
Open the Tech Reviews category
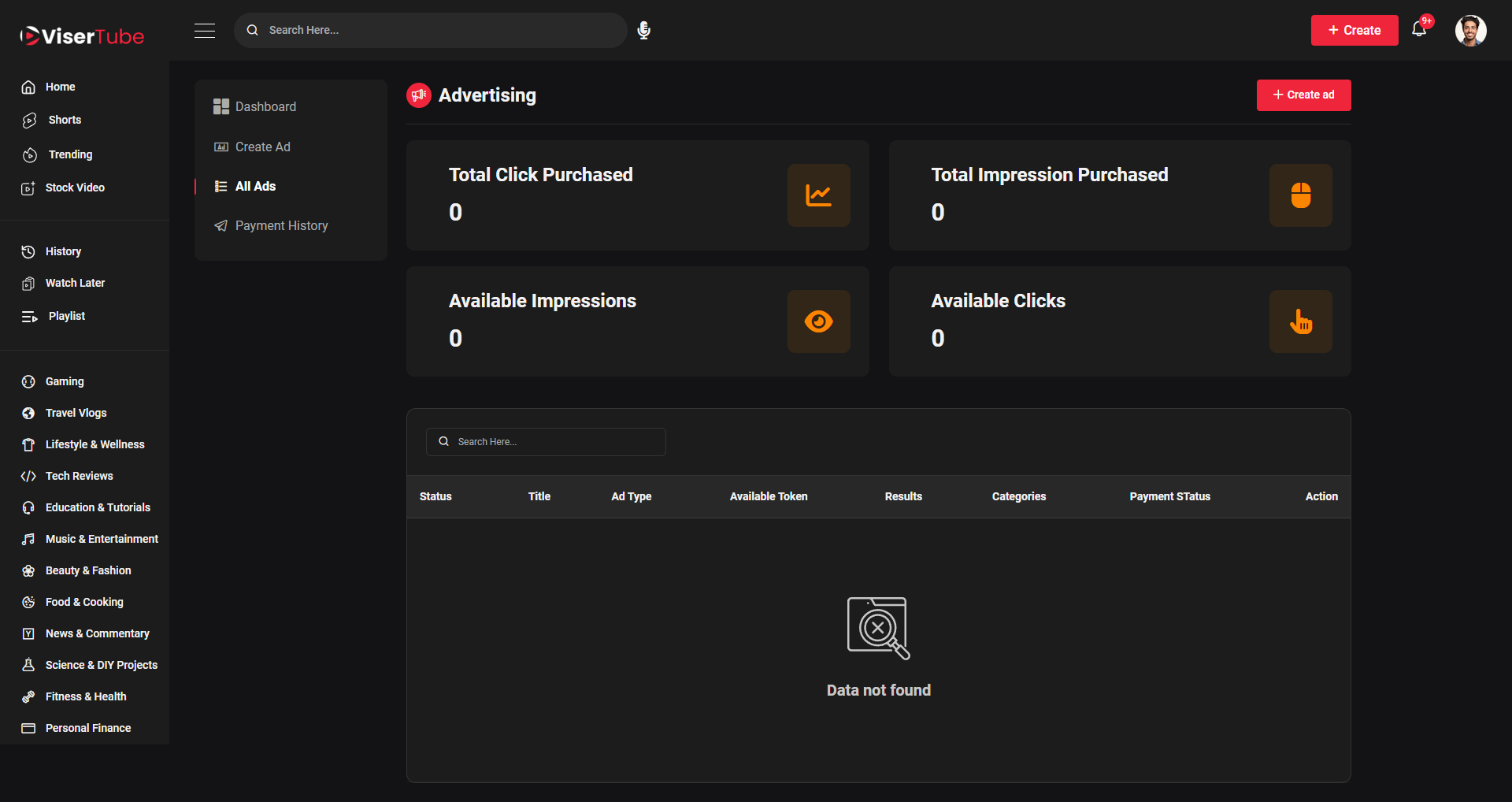(79, 476)
